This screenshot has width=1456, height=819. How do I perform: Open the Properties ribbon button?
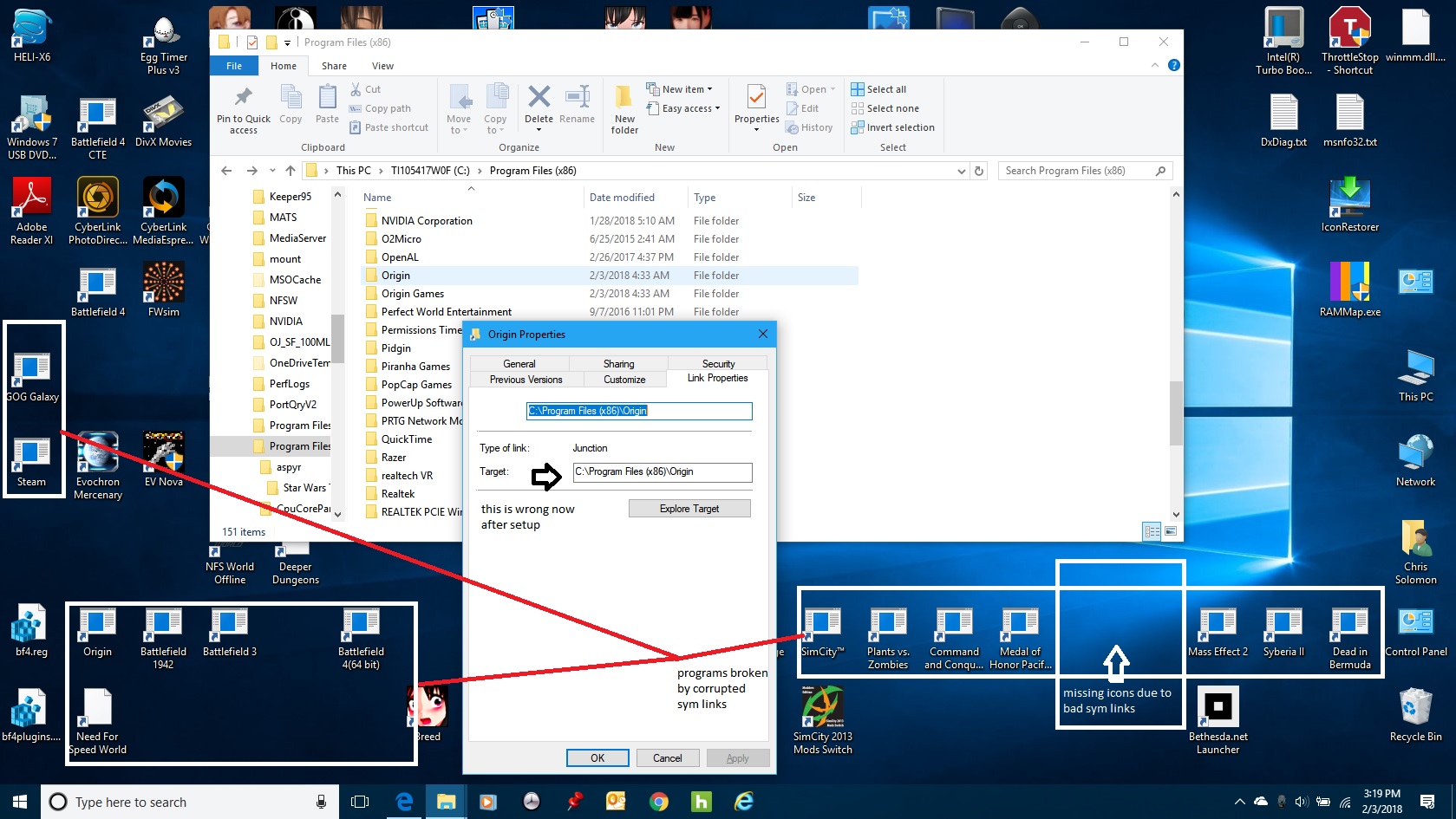coord(756,107)
